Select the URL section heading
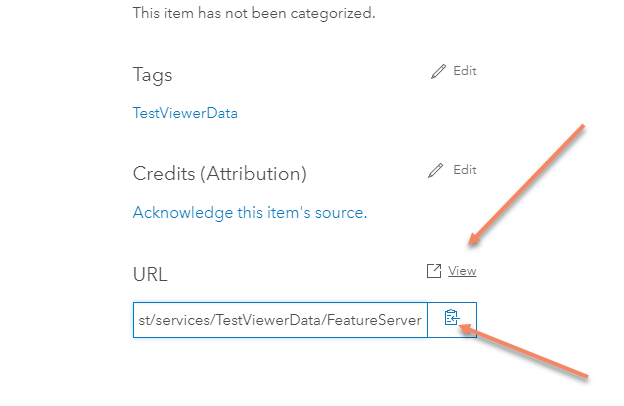Screen dimensions: 624x406 pos(150,274)
